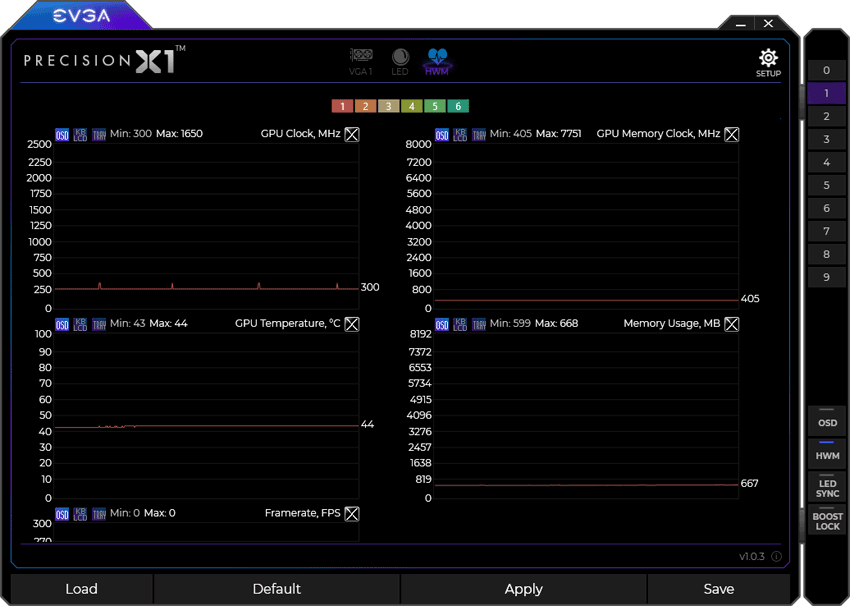Select profile slot 3
Viewport: 850px width, 606px height.
tap(826, 139)
